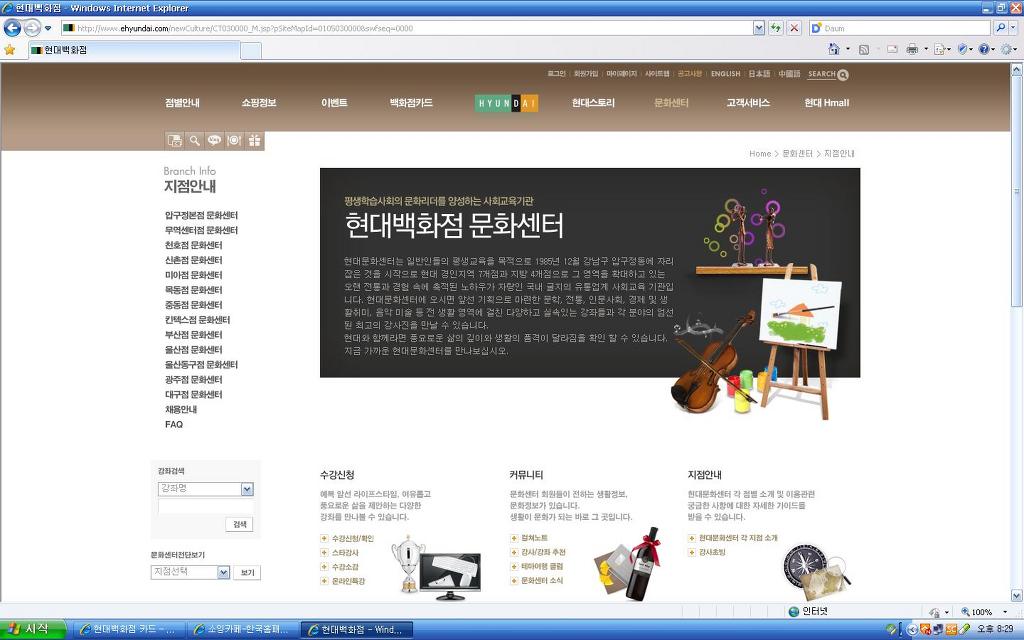The width and height of the screenshot is (1024, 640).
Task: Click the 강사초빙 link
Action: (x=712, y=552)
